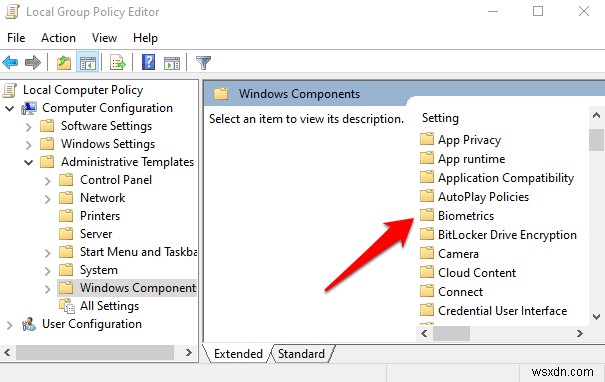Click tree pane horizontal scroll left arrow
This screenshot has height=382, width=605.
[x=7, y=352]
